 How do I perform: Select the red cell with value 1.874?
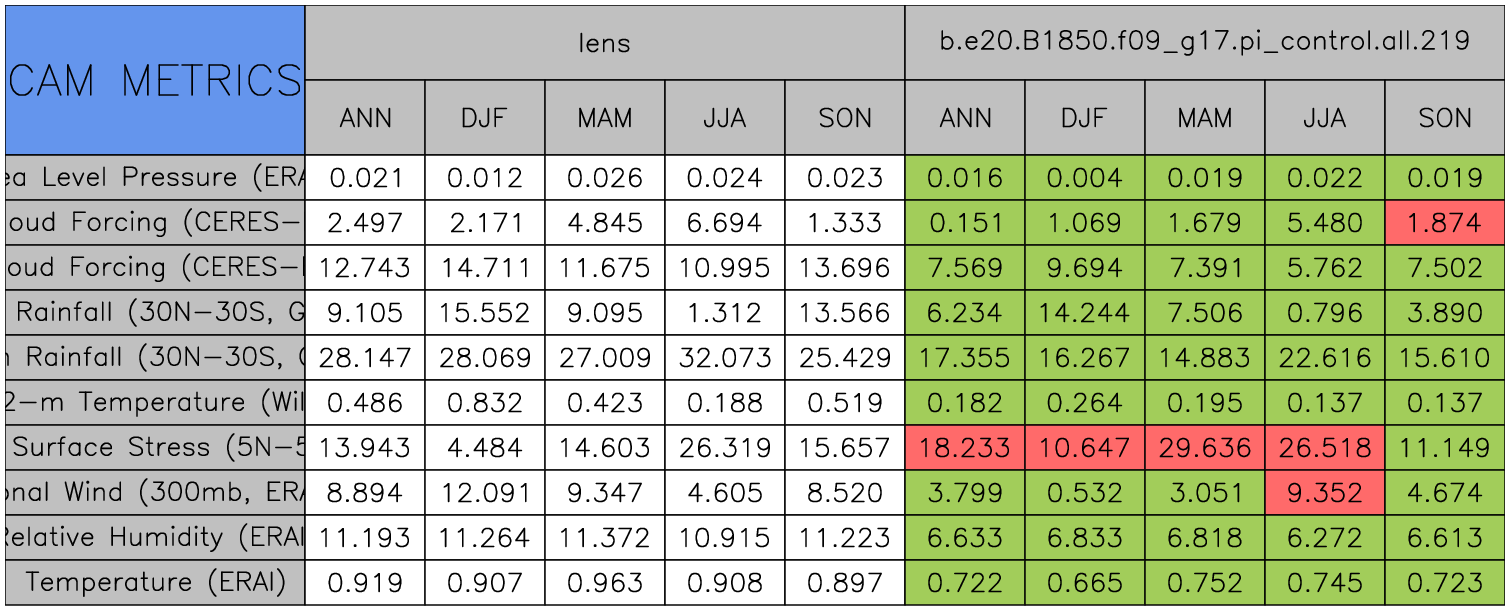coord(1445,223)
